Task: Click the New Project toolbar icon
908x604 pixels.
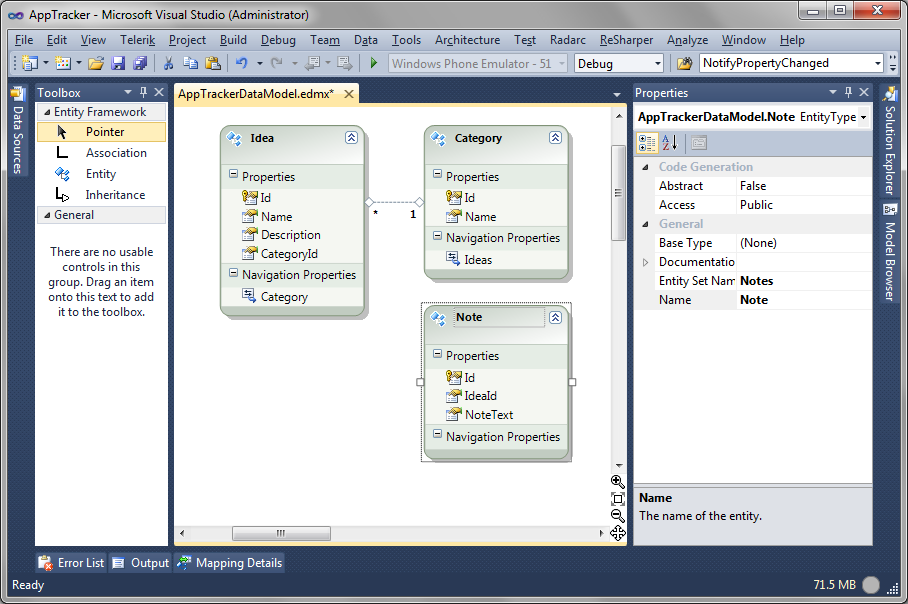Action: (30, 63)
